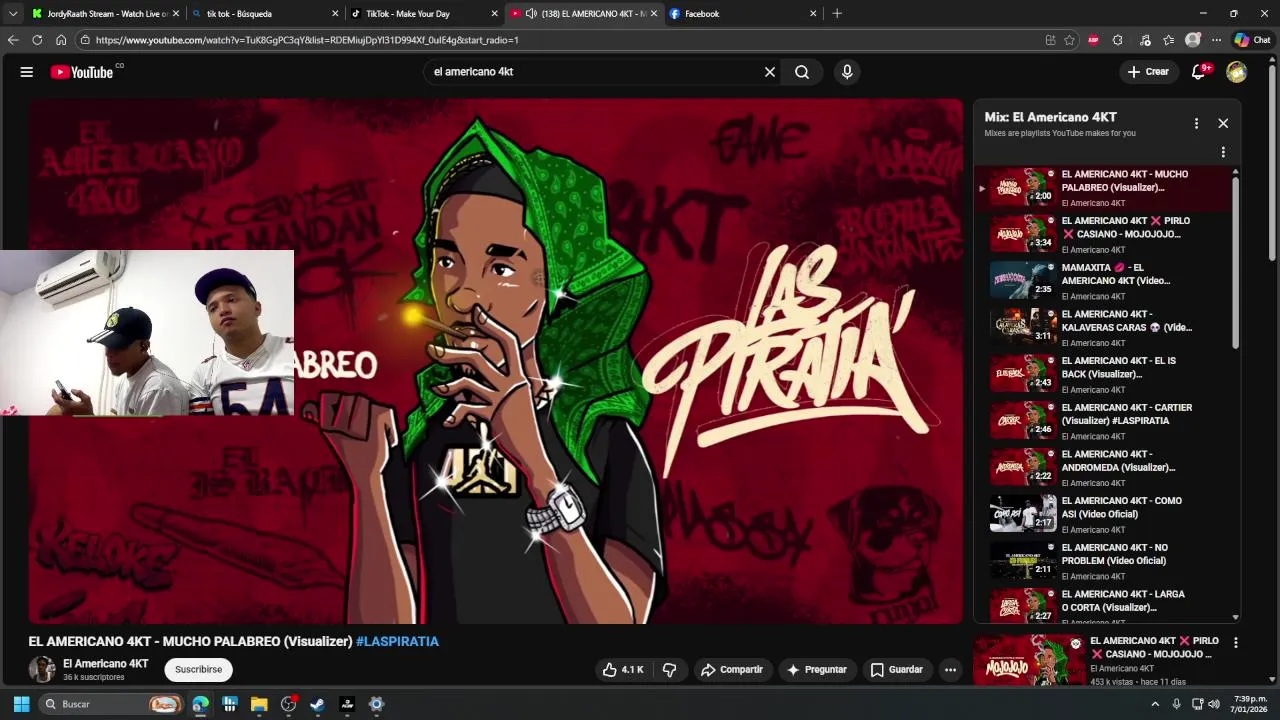Switch to the tik tok - Búsqueda tab
1280x720 pixels.
(264, 14)
